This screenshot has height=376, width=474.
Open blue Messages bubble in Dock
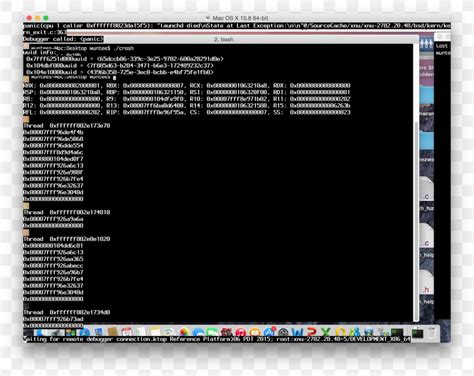(x=198, y=332)
